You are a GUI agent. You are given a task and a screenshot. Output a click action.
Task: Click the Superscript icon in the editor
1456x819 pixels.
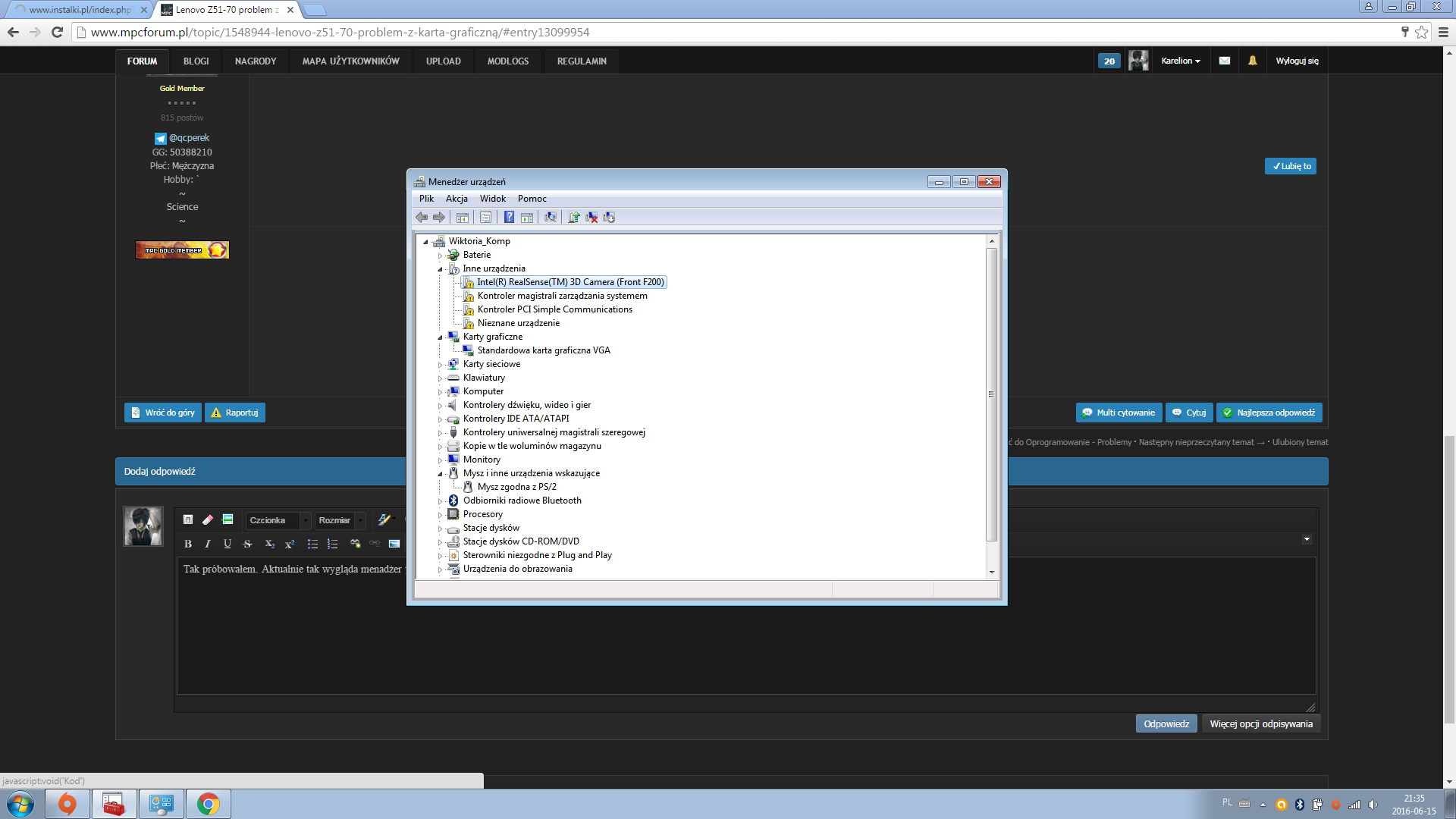(290, 544)
